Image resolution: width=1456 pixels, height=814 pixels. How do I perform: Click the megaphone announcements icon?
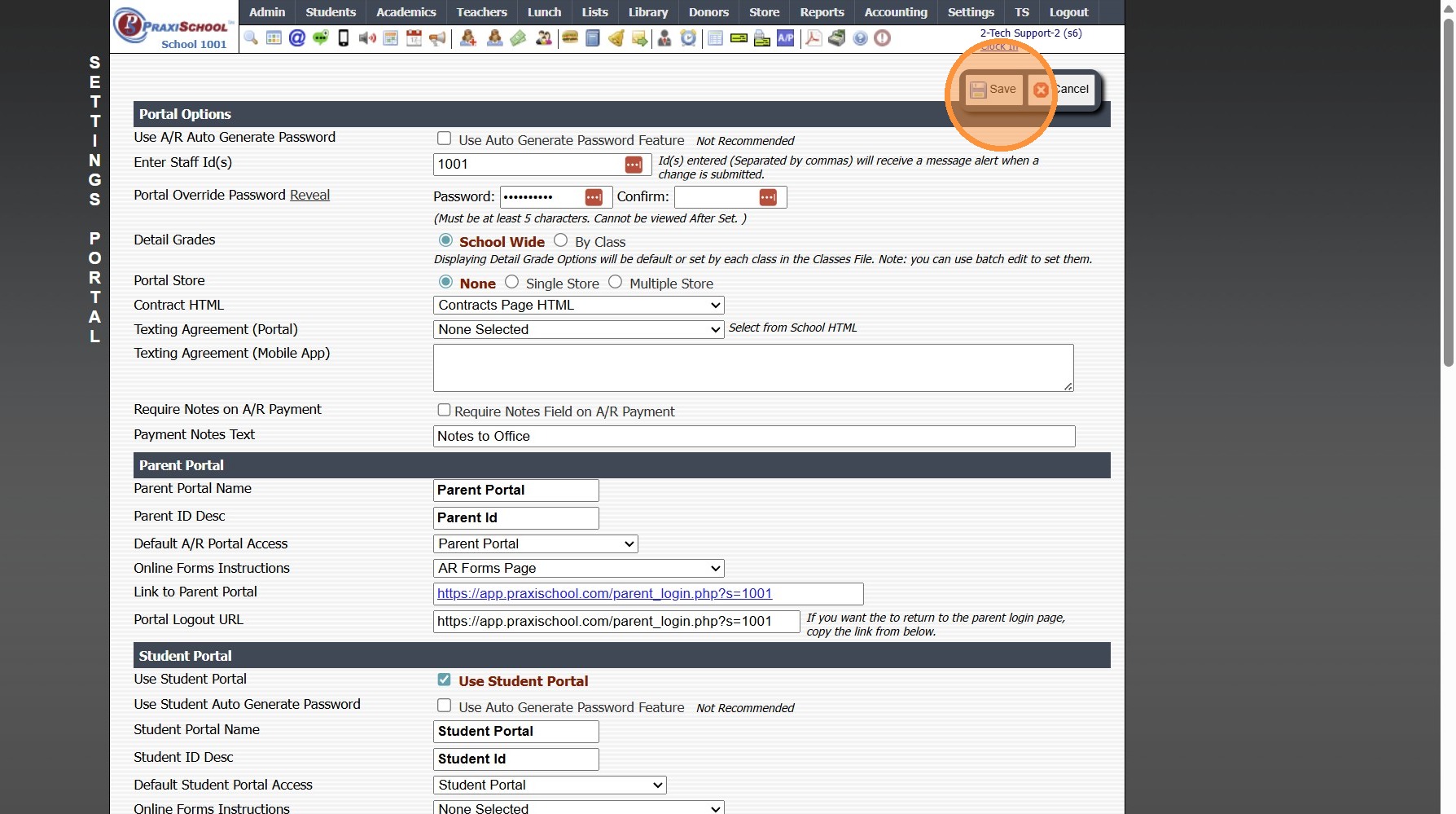point(437,38)
